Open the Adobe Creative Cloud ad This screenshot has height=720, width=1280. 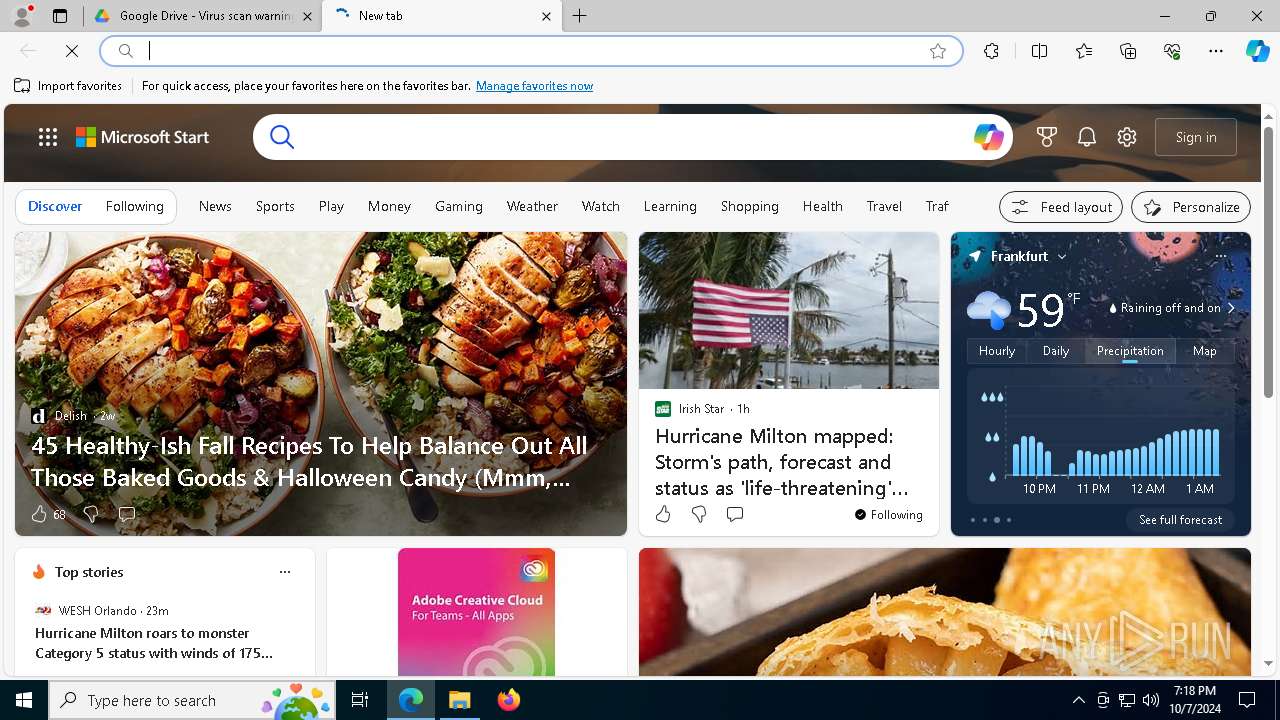coord(477,612)
